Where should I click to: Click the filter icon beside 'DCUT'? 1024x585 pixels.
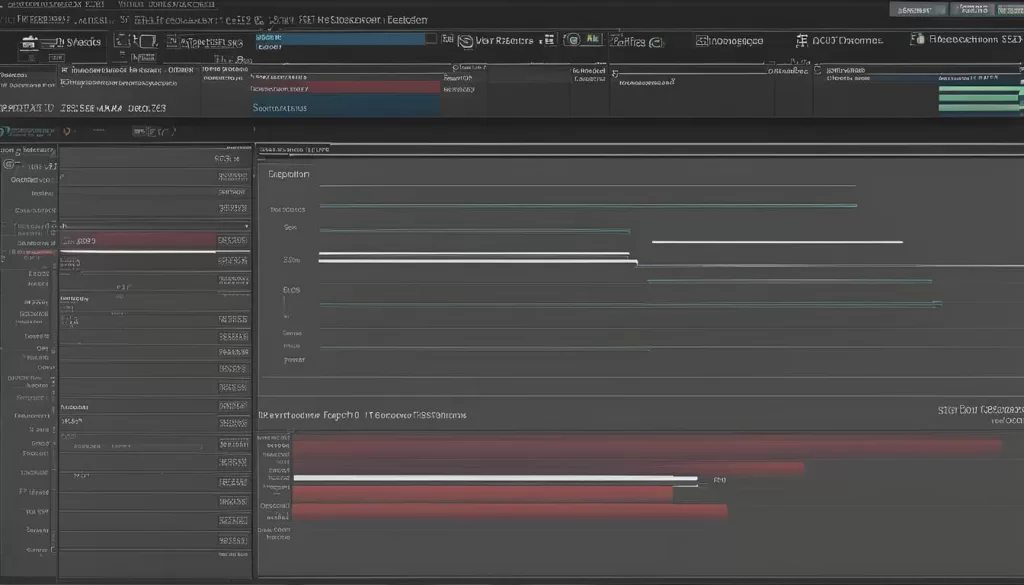click(801, 41)
